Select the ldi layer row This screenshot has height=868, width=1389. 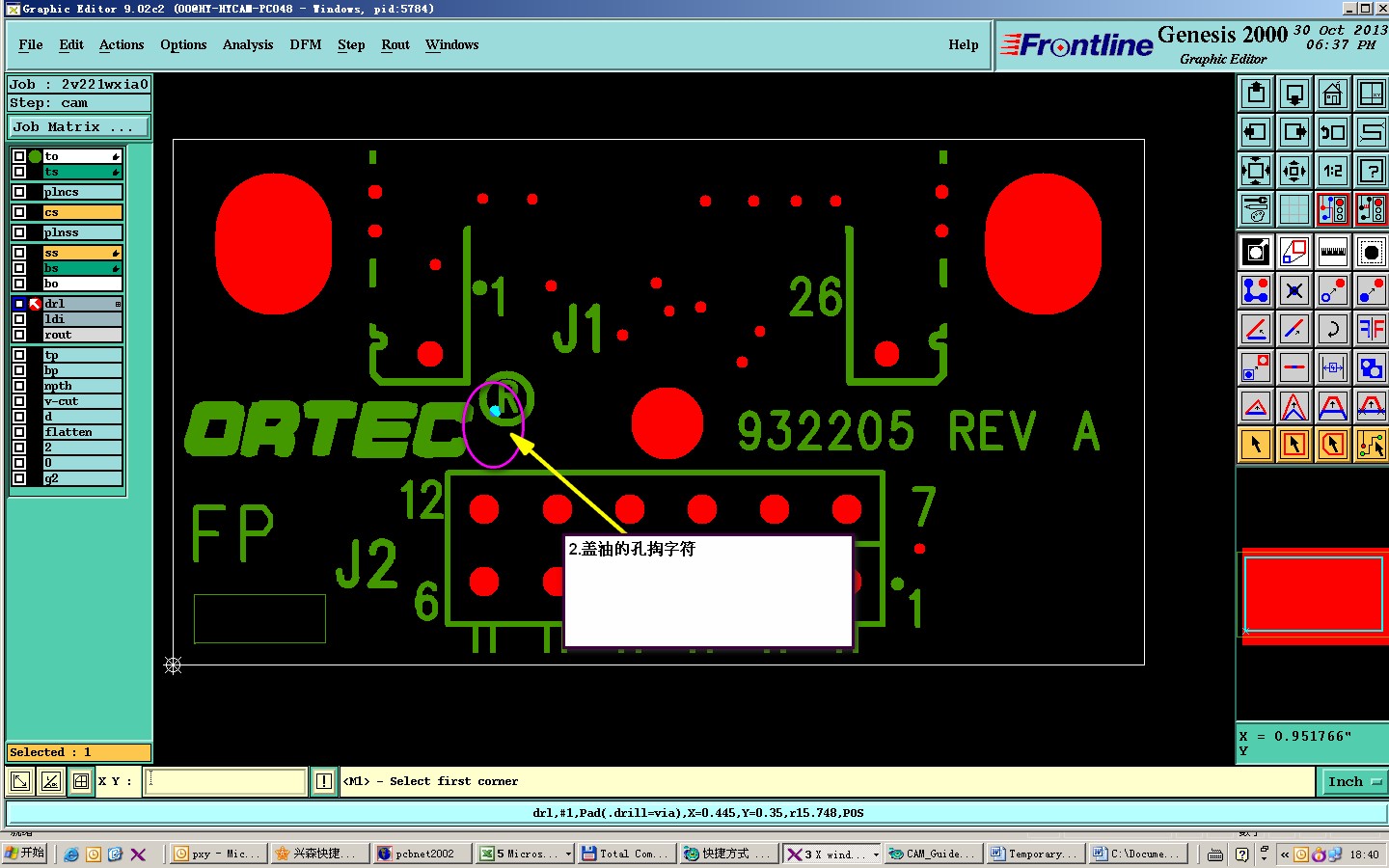coord(83,319)
